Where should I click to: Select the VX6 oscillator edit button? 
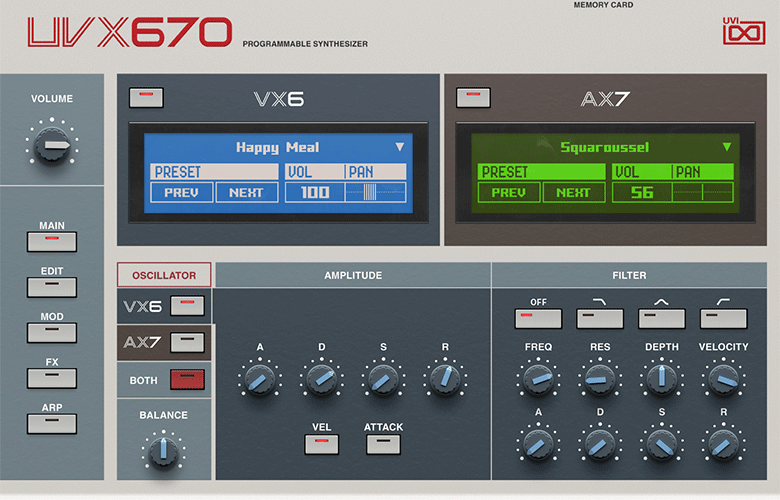[x=187, y=306]
